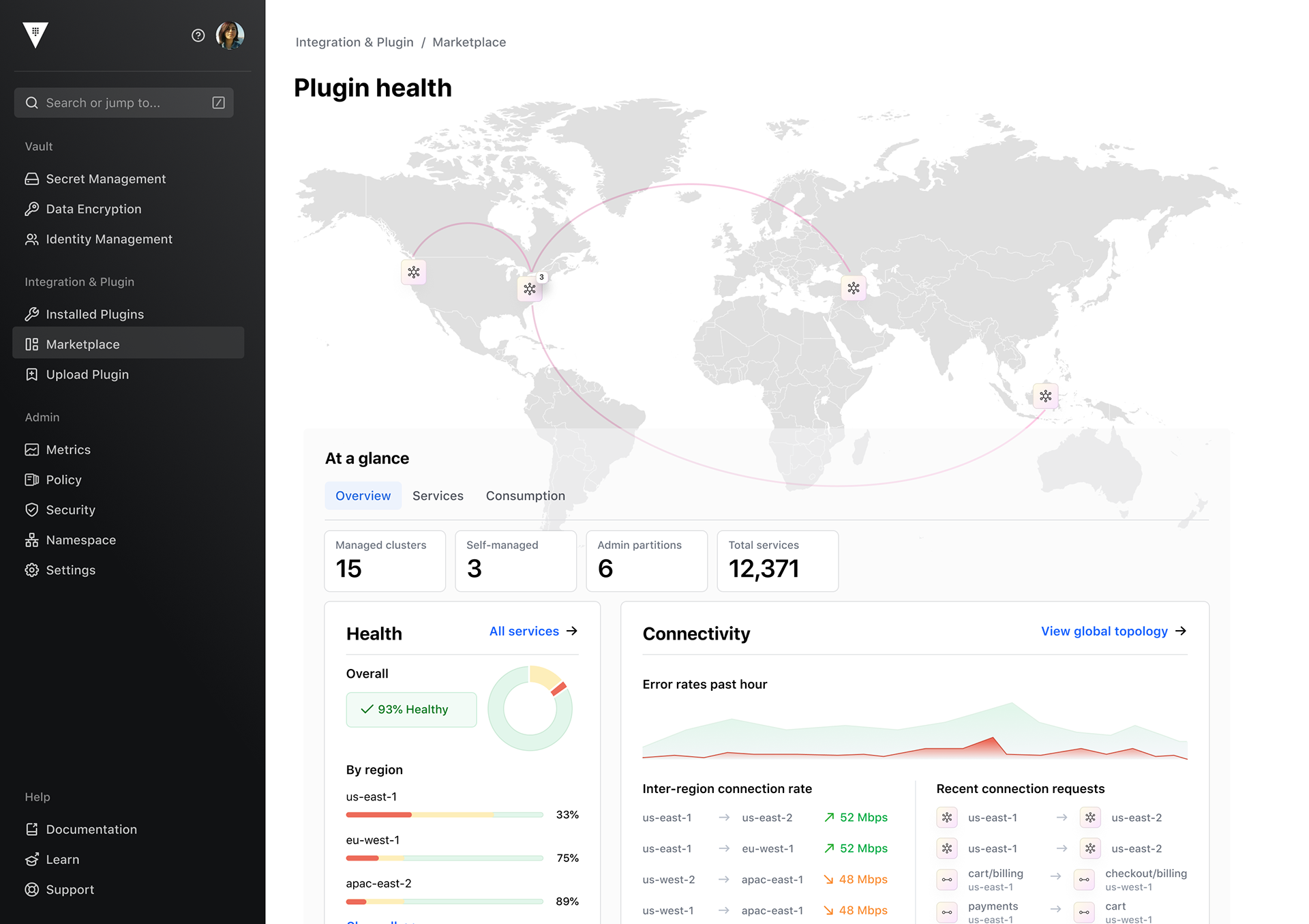
Task: Click the Managed clusters card
Action: (385, 561)
